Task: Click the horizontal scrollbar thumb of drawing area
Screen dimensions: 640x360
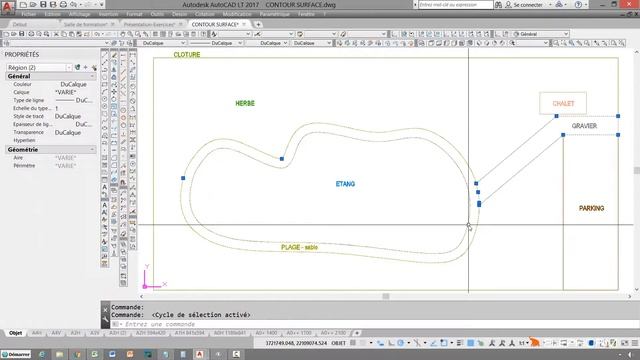Action: pos(386,296)
